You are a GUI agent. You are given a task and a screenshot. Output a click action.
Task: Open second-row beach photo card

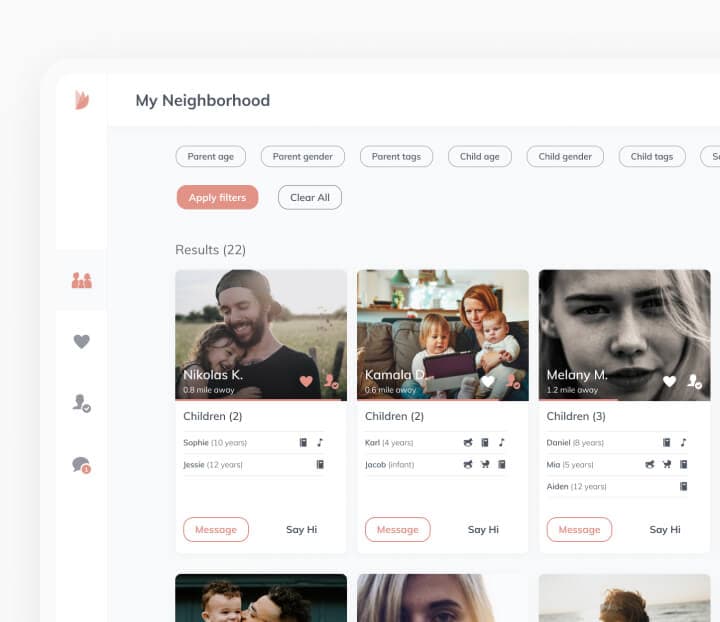[x=624, y=598]
